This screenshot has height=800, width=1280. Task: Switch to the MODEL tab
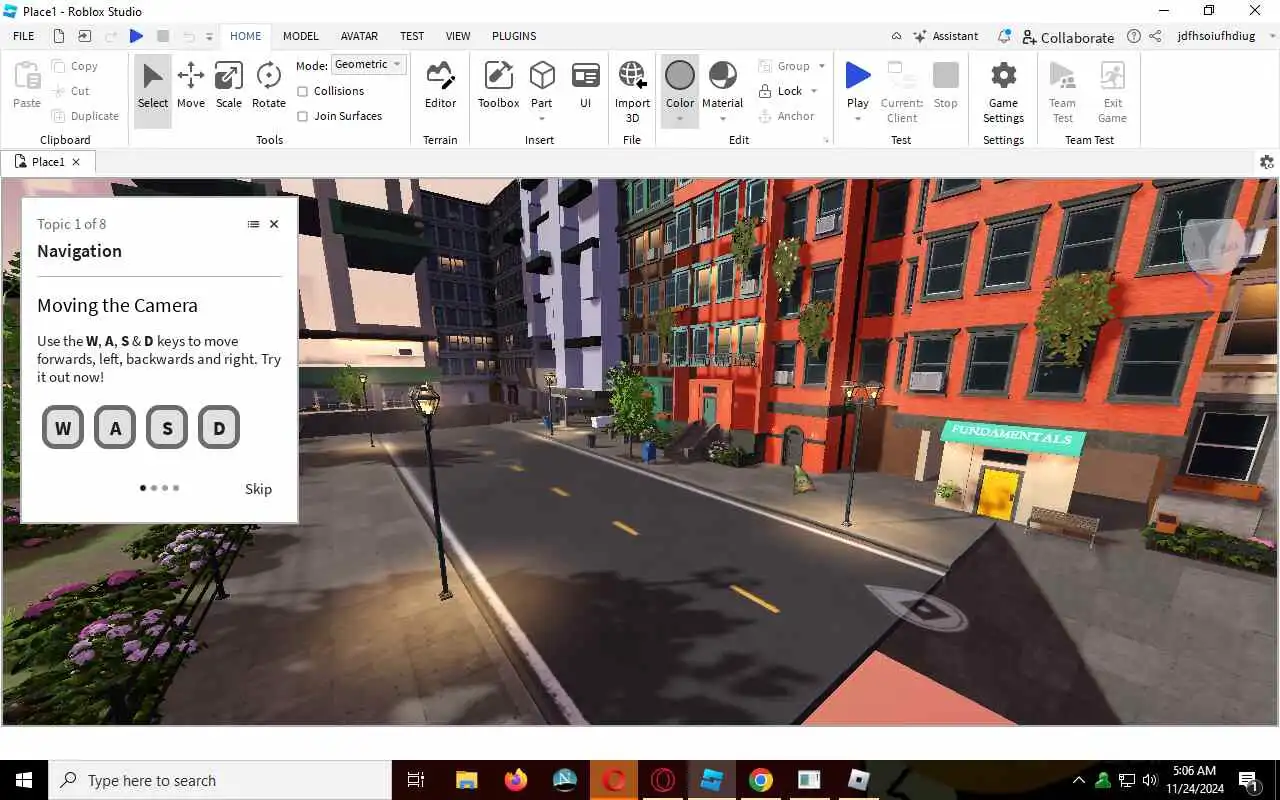(x=300, y=36)
